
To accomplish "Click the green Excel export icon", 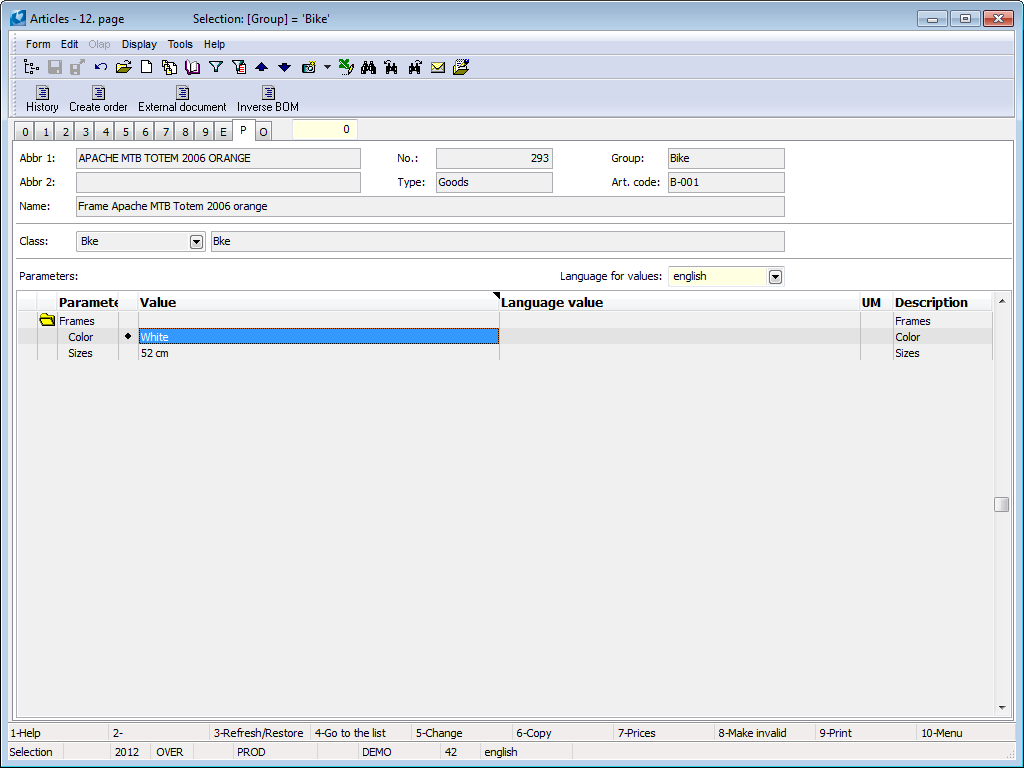I will [346, 67].
